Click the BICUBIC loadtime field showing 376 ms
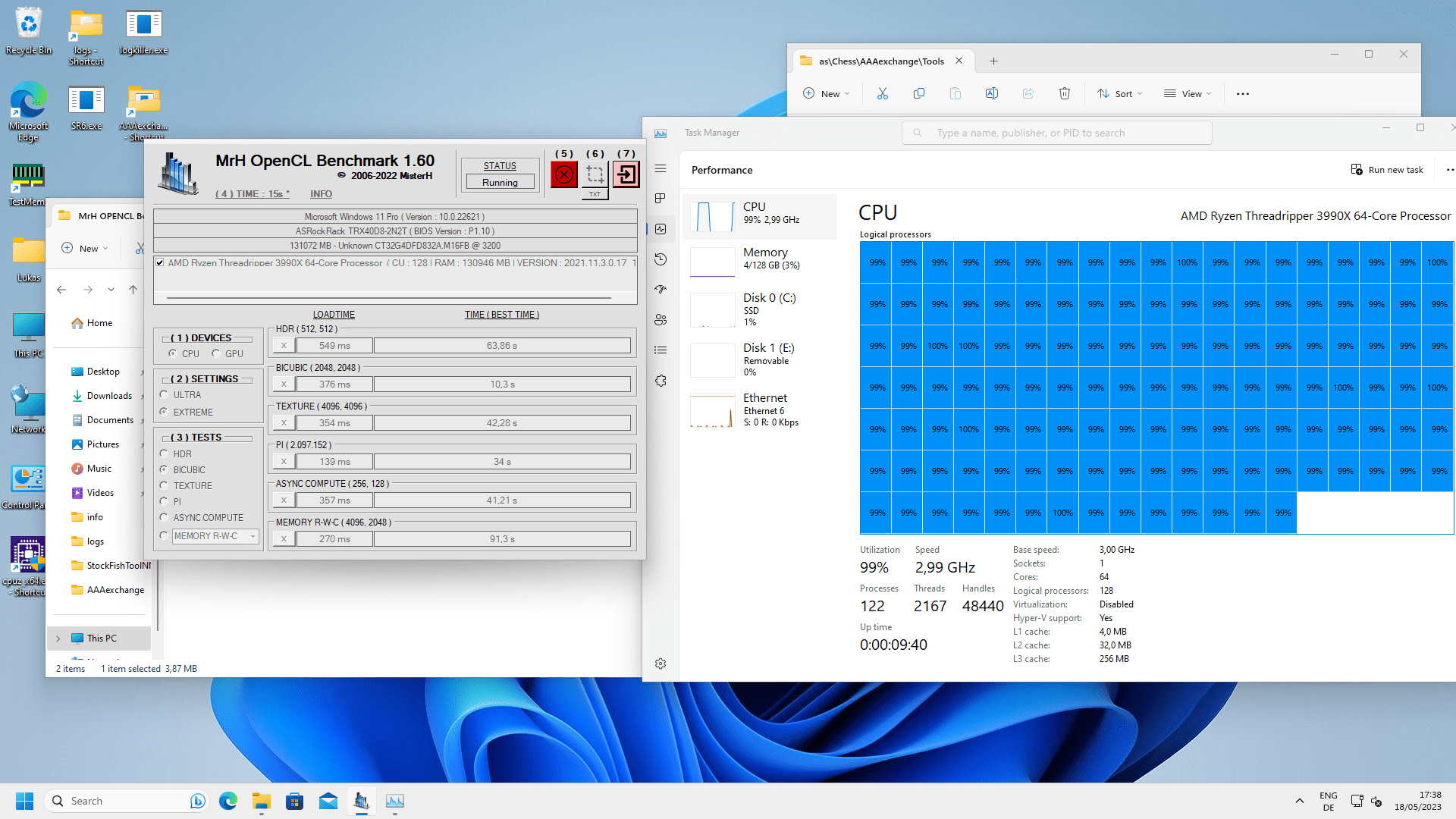 coord(334,384)
